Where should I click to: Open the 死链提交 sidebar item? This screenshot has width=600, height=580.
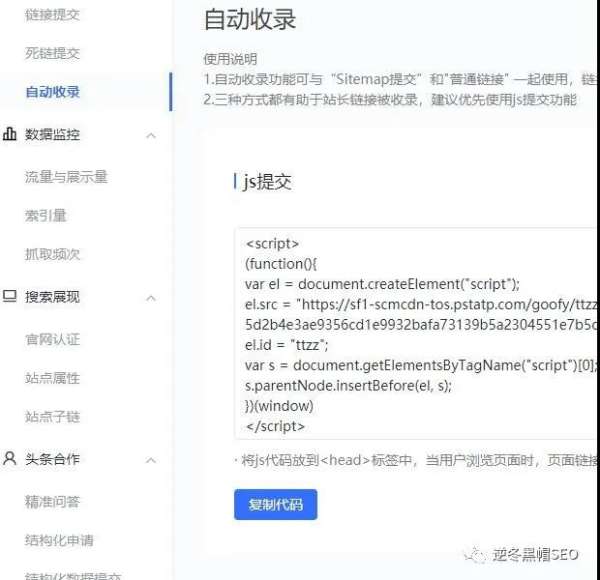coord(52,53)
